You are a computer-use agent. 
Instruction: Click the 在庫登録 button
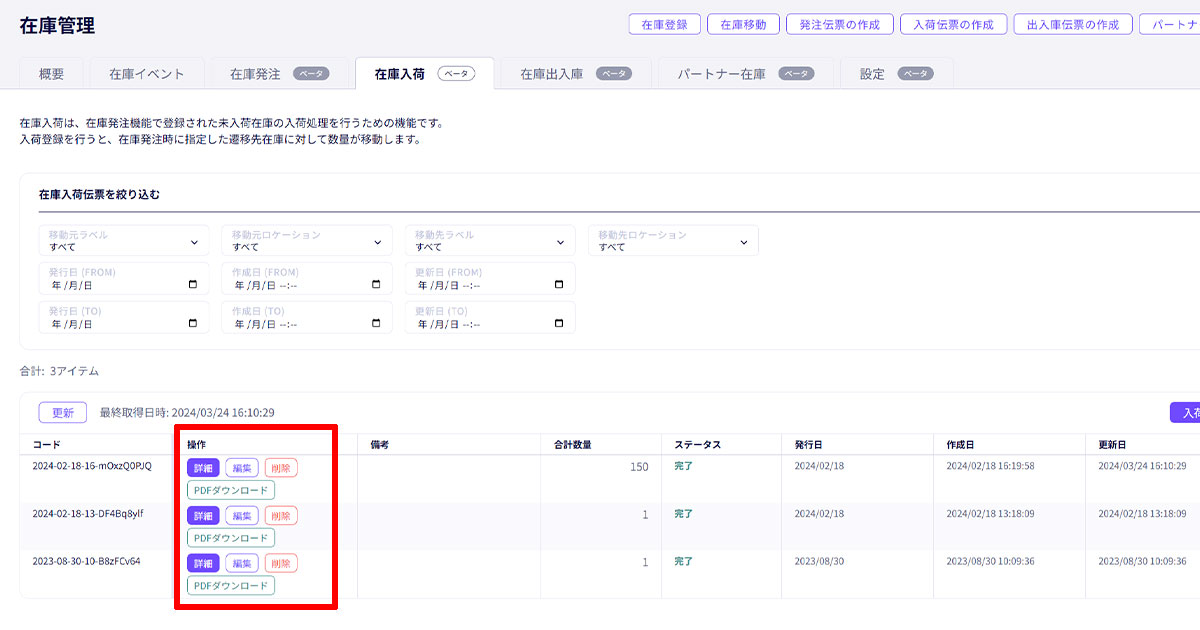664,25
